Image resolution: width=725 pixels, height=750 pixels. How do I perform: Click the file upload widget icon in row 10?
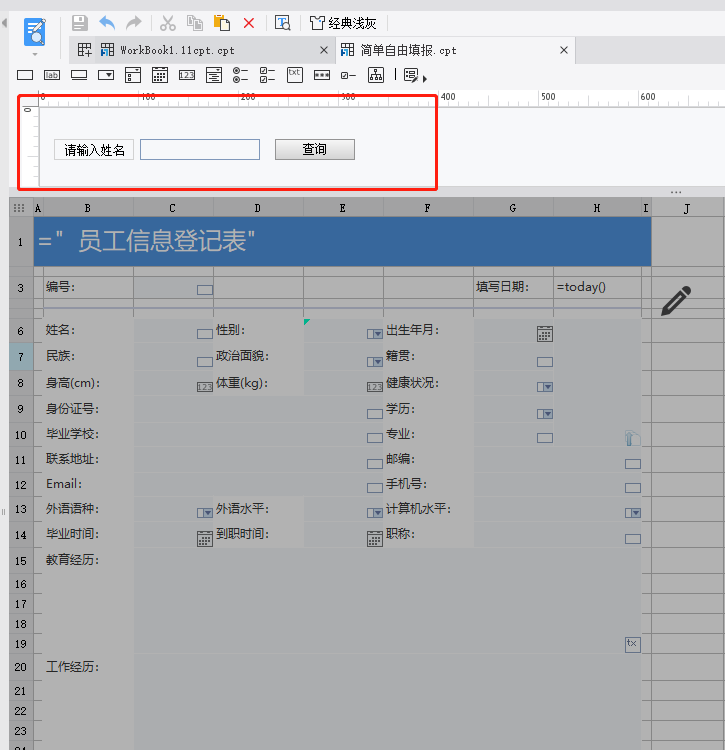click(x=632, y=438)
